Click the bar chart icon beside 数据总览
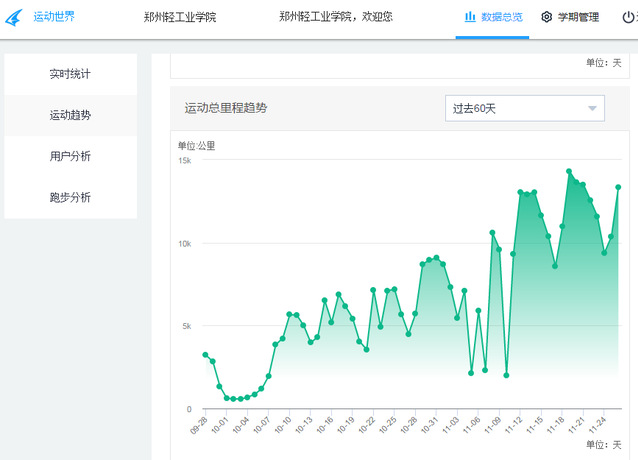 pyautogui.click(x=470, y=17)
